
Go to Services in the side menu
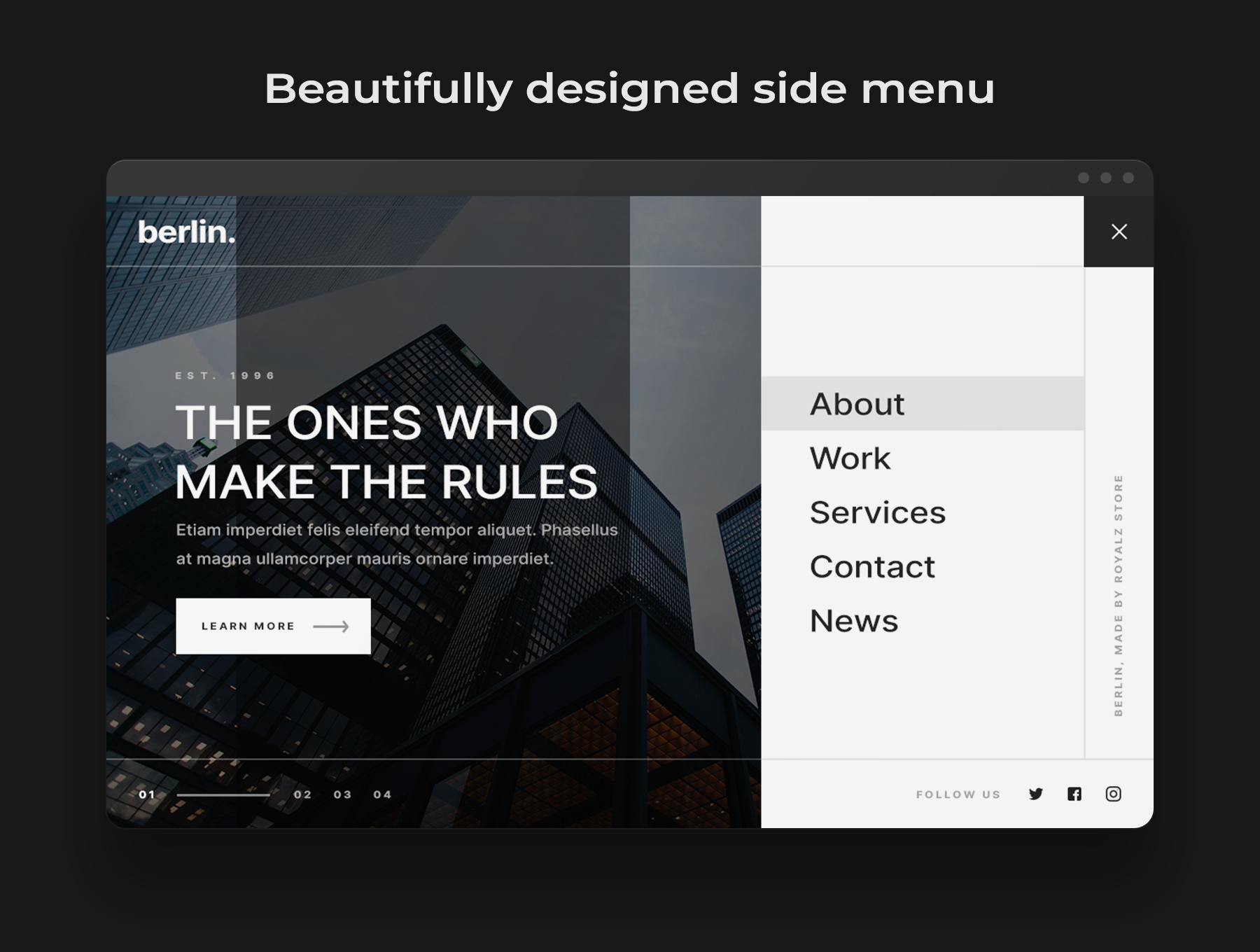[877, 512]
